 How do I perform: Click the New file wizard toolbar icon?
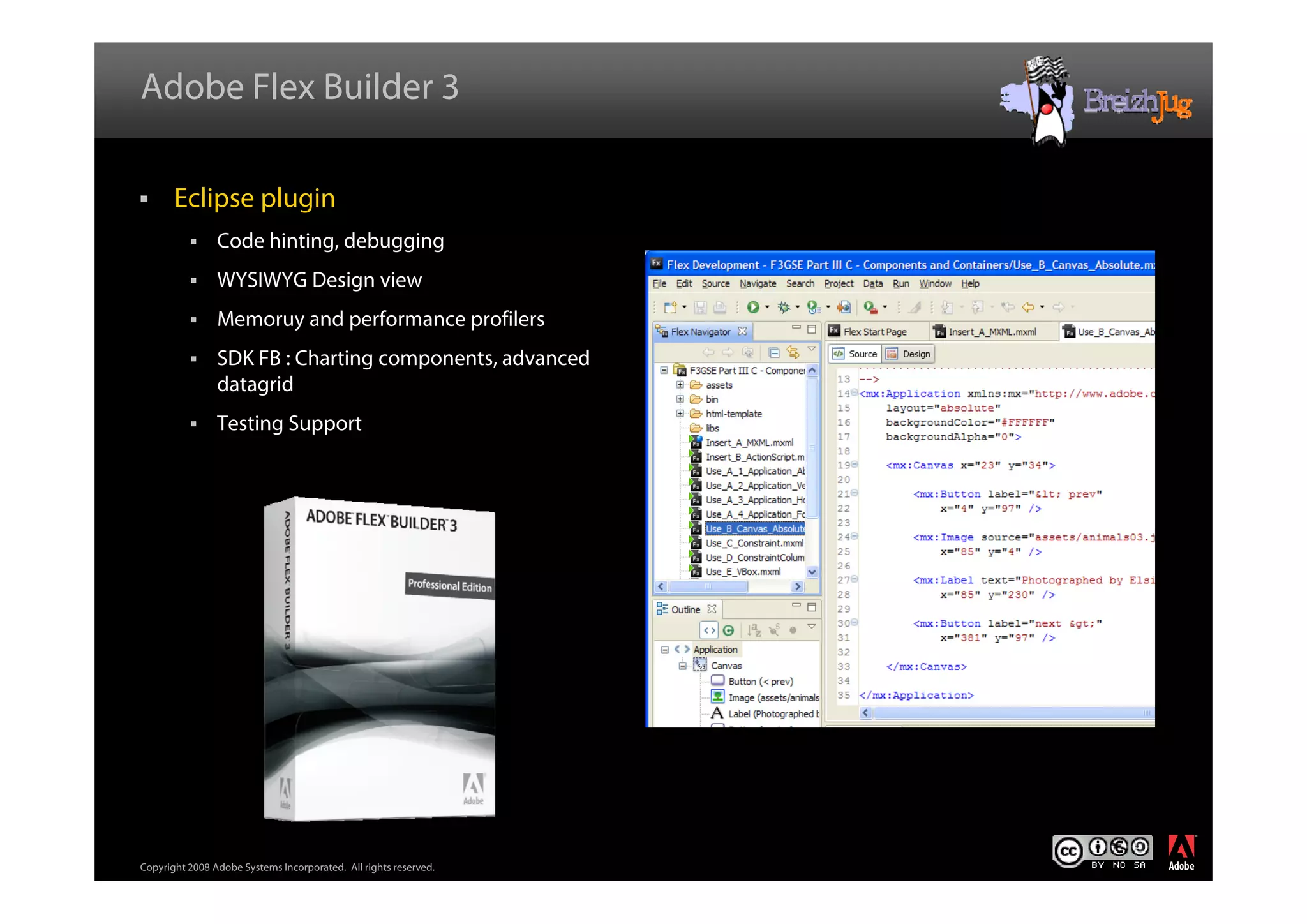(670, 308)
